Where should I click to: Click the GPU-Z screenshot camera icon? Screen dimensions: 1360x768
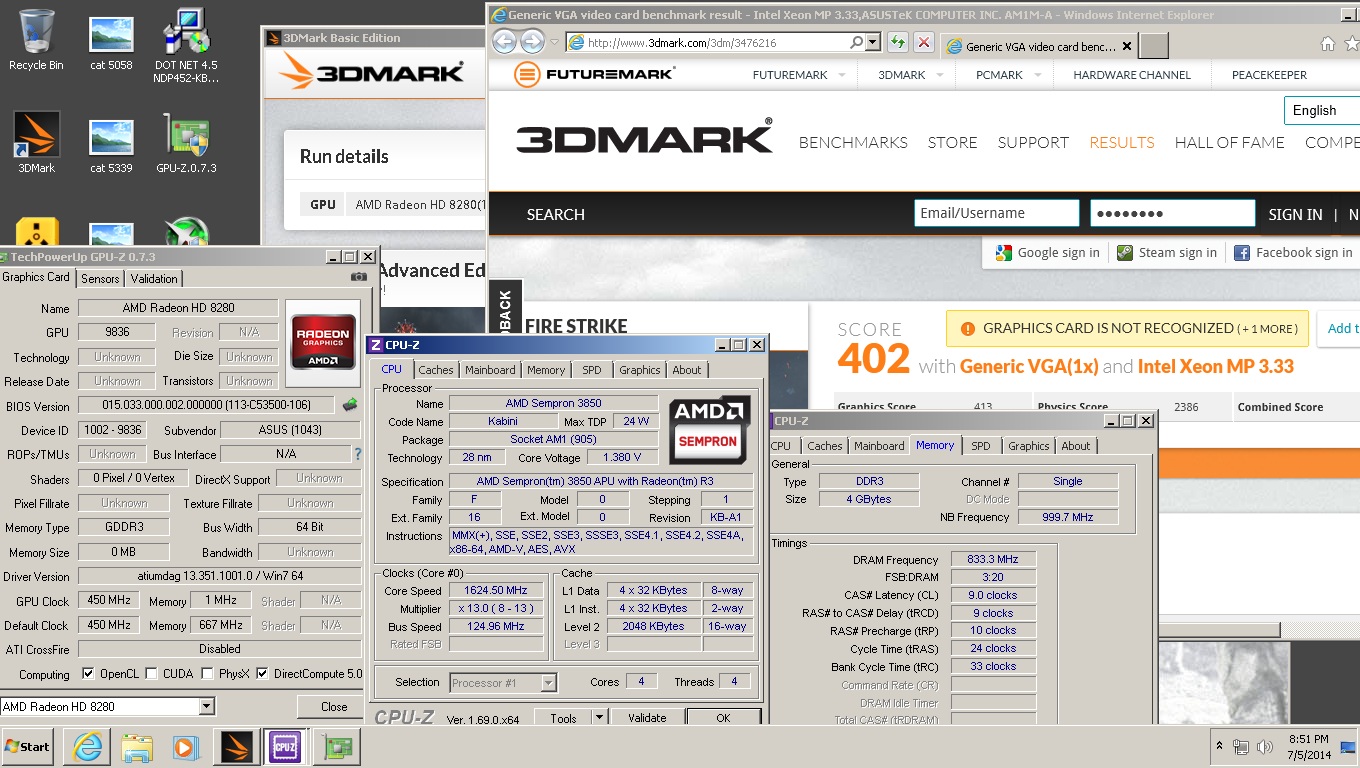point(359,277)
